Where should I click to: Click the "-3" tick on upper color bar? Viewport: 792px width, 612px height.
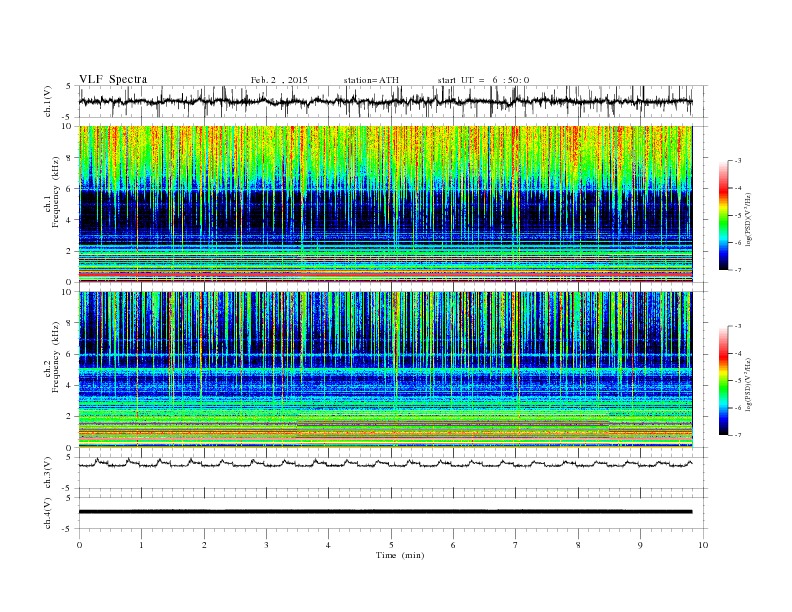(737, 161)
